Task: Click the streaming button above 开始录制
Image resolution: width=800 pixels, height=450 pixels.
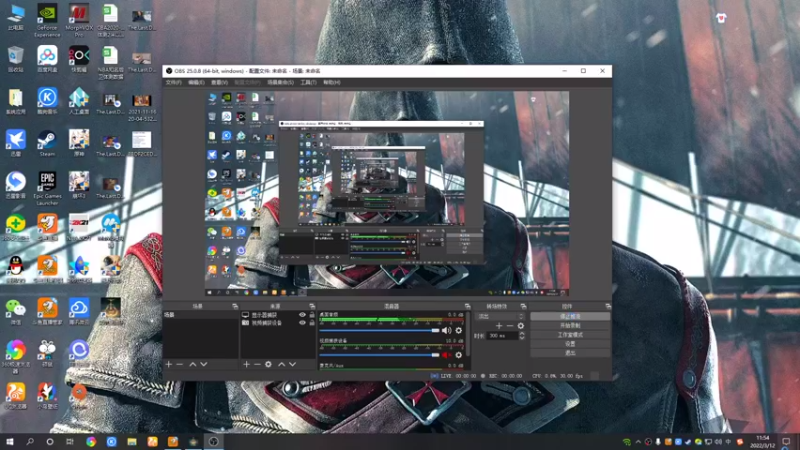Action: 570,316
